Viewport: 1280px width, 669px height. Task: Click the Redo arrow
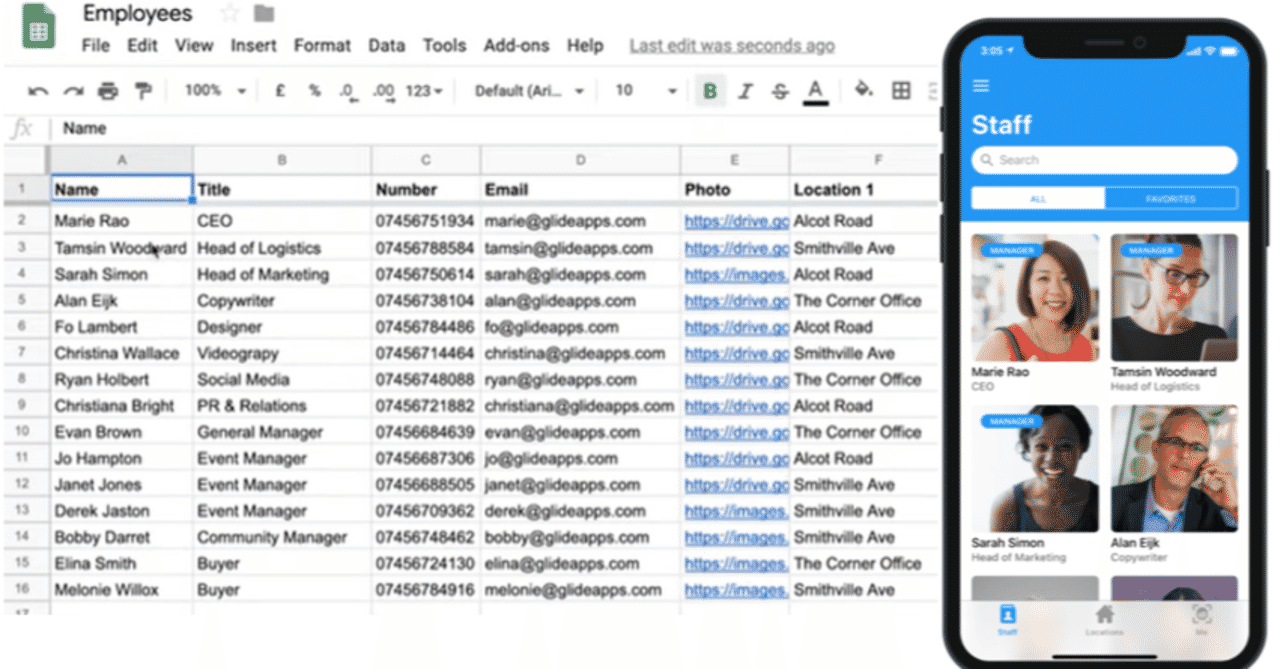click(x=73, y=91)
